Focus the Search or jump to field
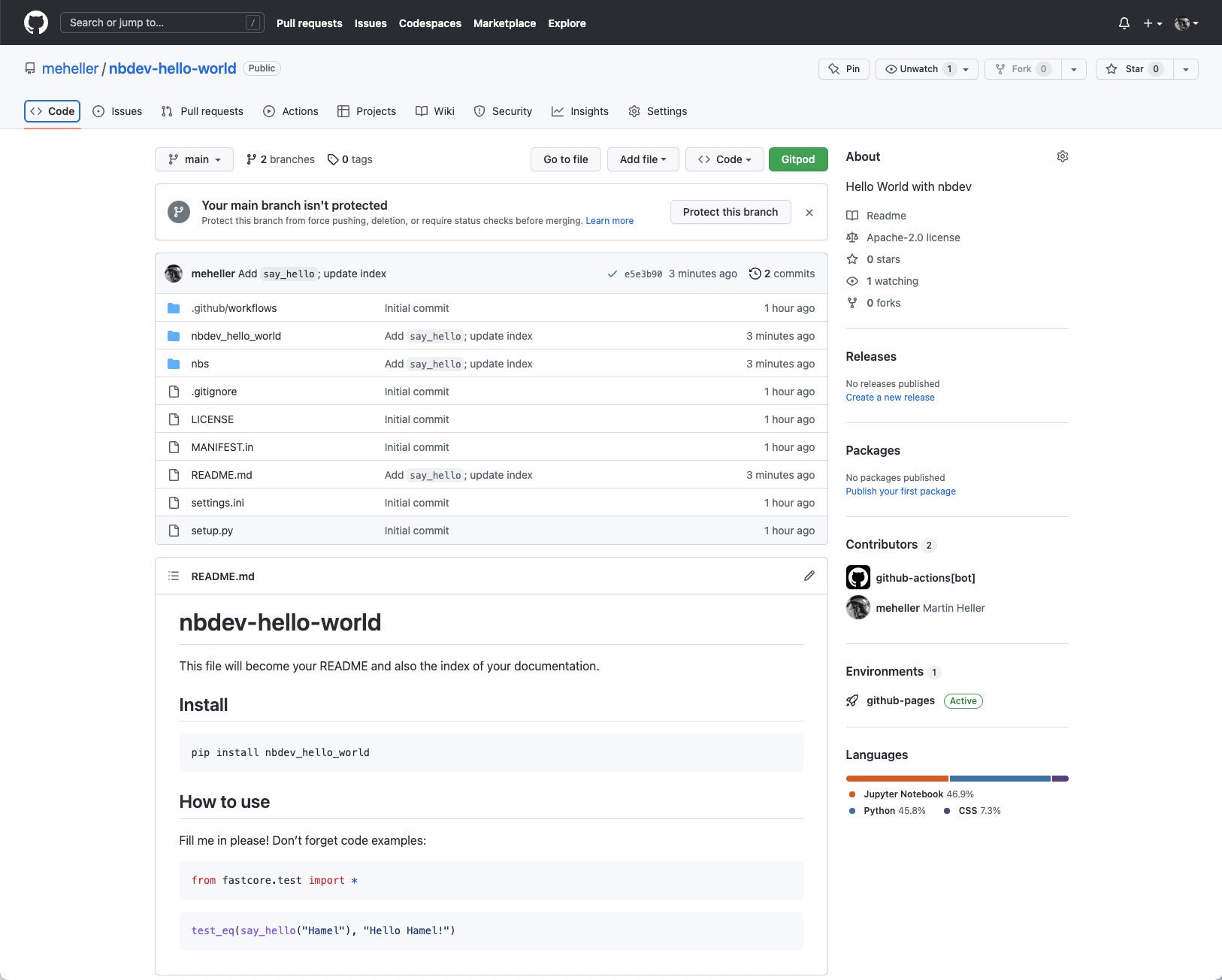Viewport: 1222px width, 980px height. pos(162,23)
